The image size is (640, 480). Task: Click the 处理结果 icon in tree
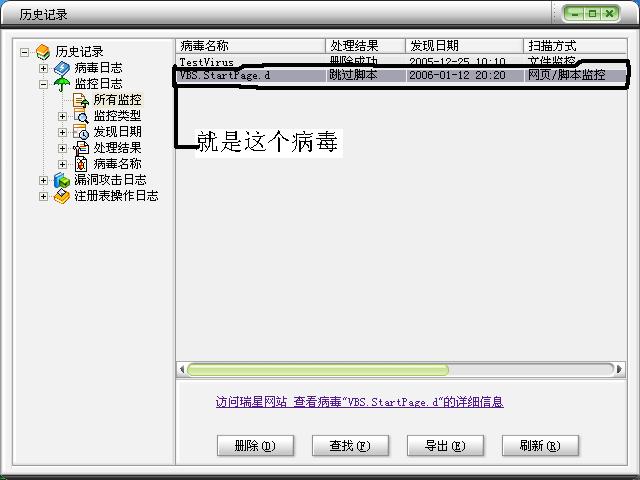click(x=80, y=148)
